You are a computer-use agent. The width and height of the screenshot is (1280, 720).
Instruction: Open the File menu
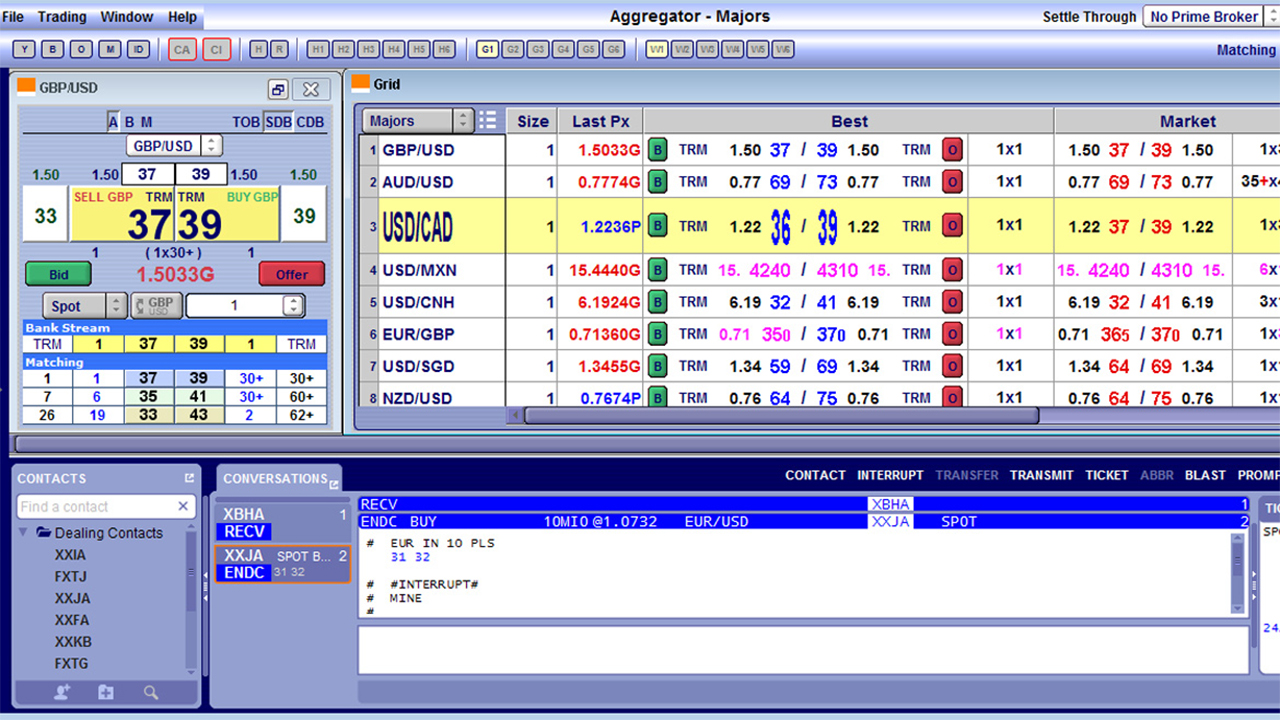point(13,16)
